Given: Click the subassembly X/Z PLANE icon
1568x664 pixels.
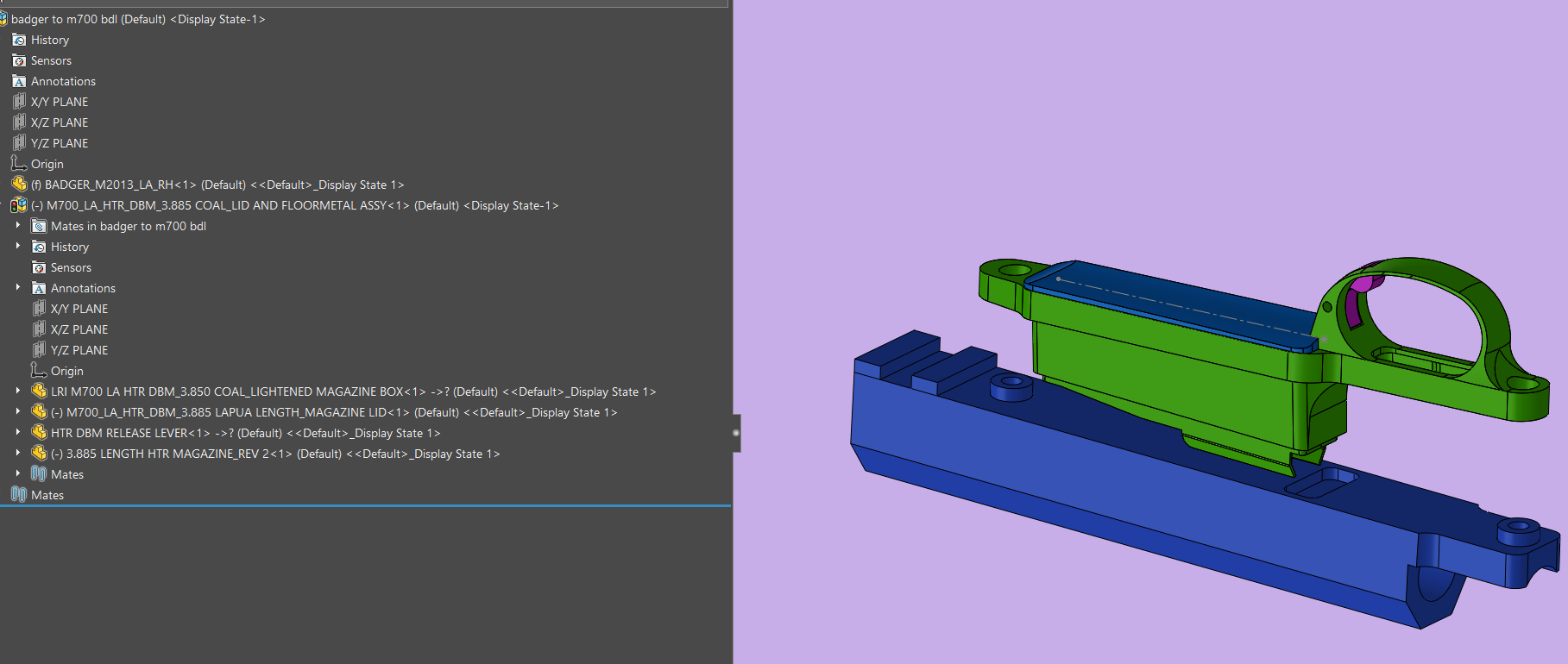Looking at the screenshot, I should pos(39,329).
